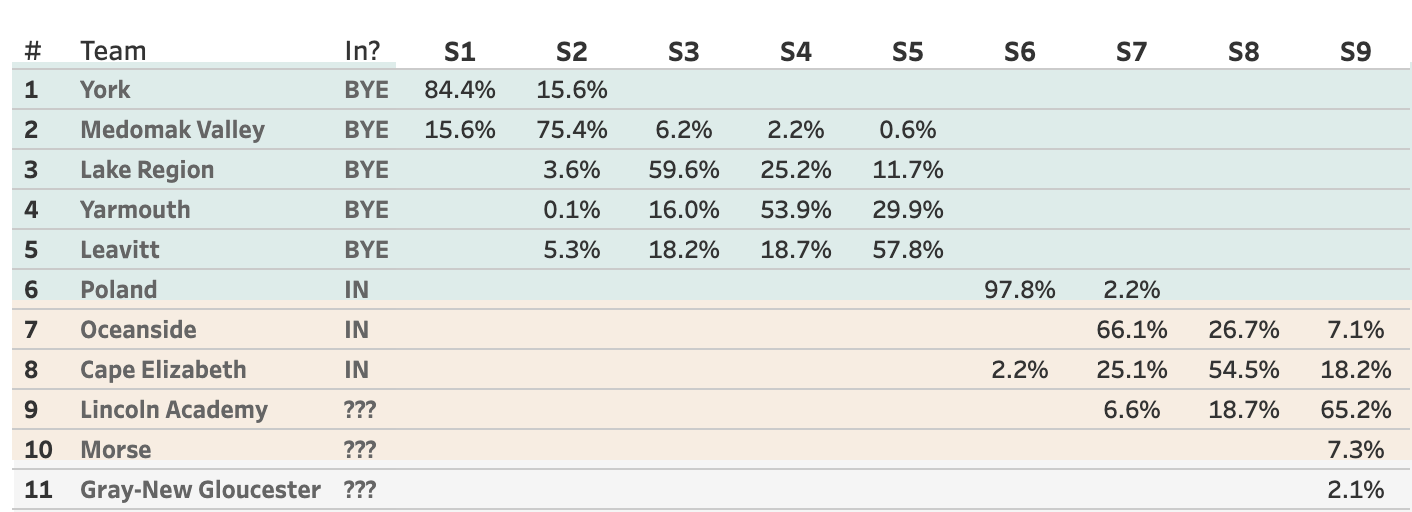Click Oceanside's 66.1% S7 value
The width and height of the screenshot is (1412, 512).
pyautogui.click(x=1131, y=330)
